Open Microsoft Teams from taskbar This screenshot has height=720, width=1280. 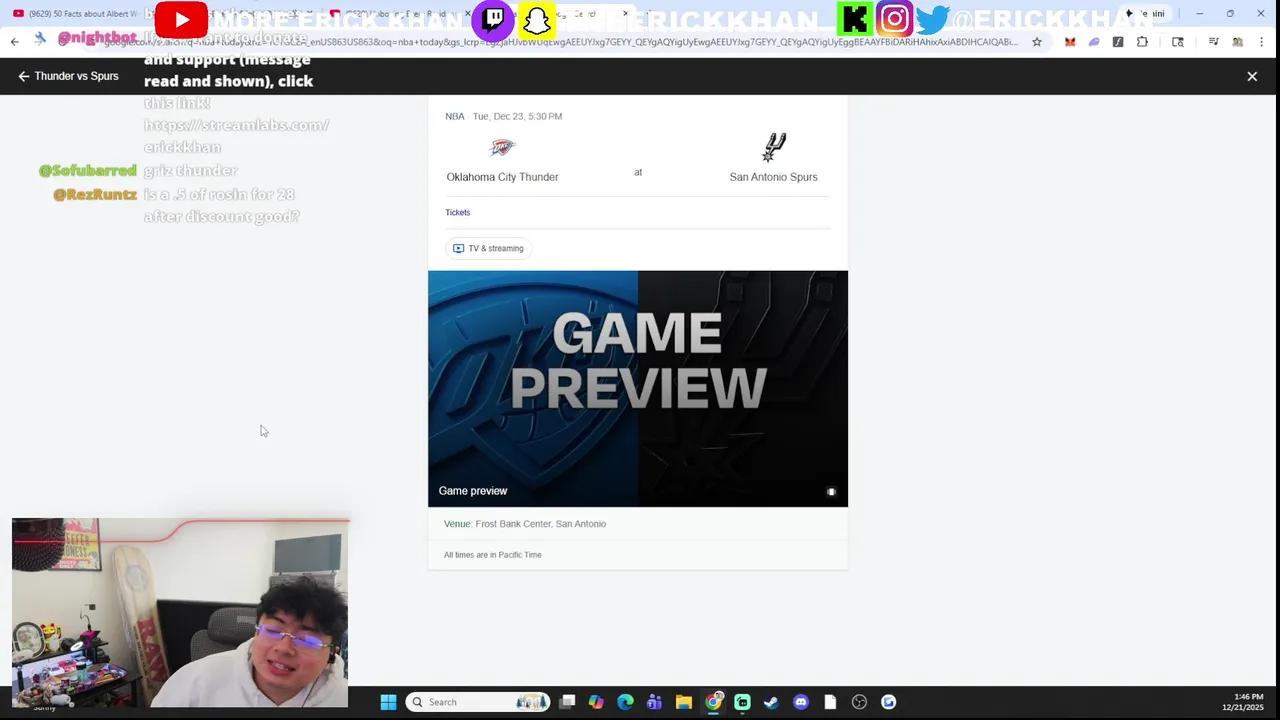coord(654,702)
